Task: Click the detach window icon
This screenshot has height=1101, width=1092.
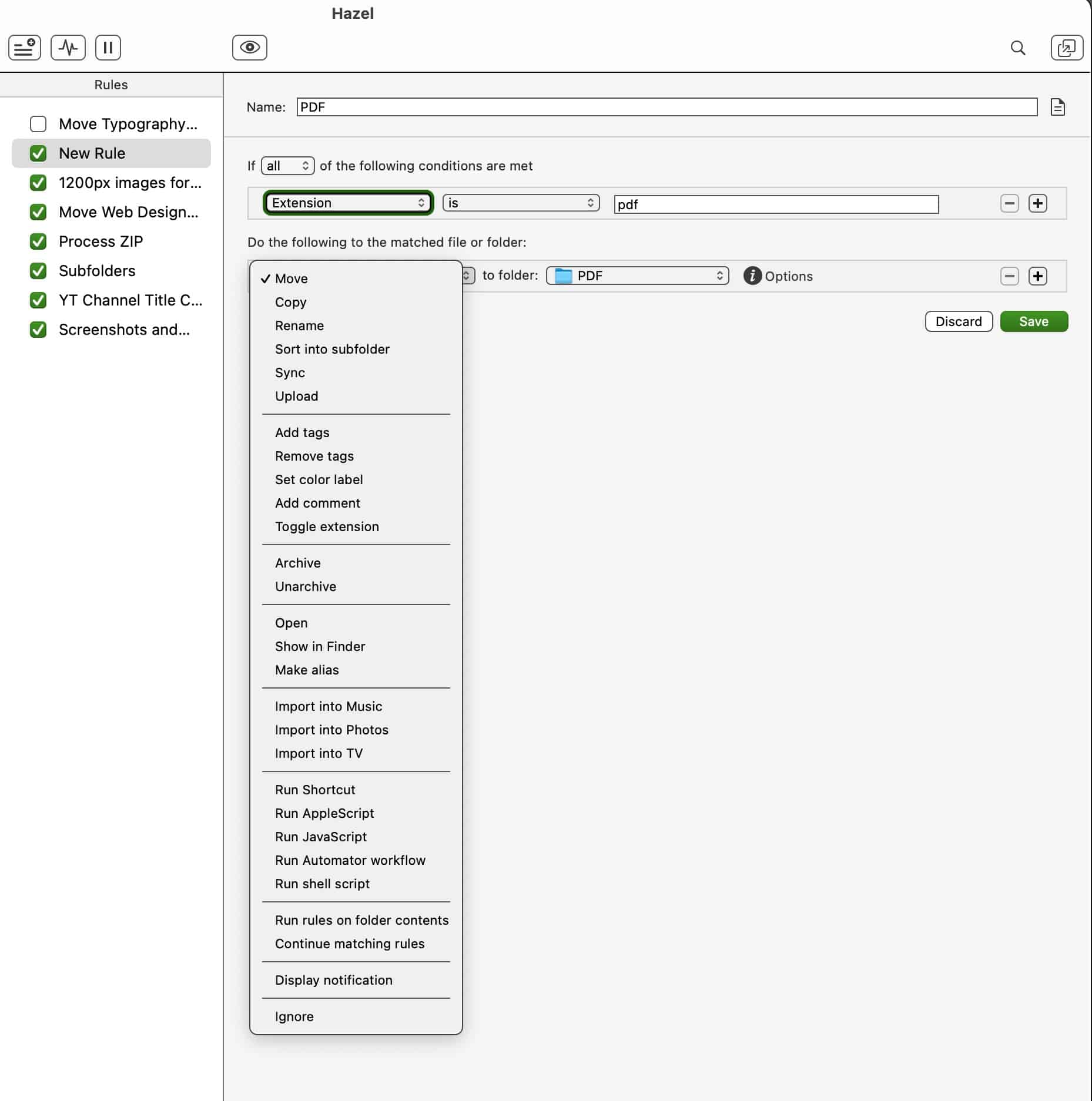Action: (x=1066, y=48)
